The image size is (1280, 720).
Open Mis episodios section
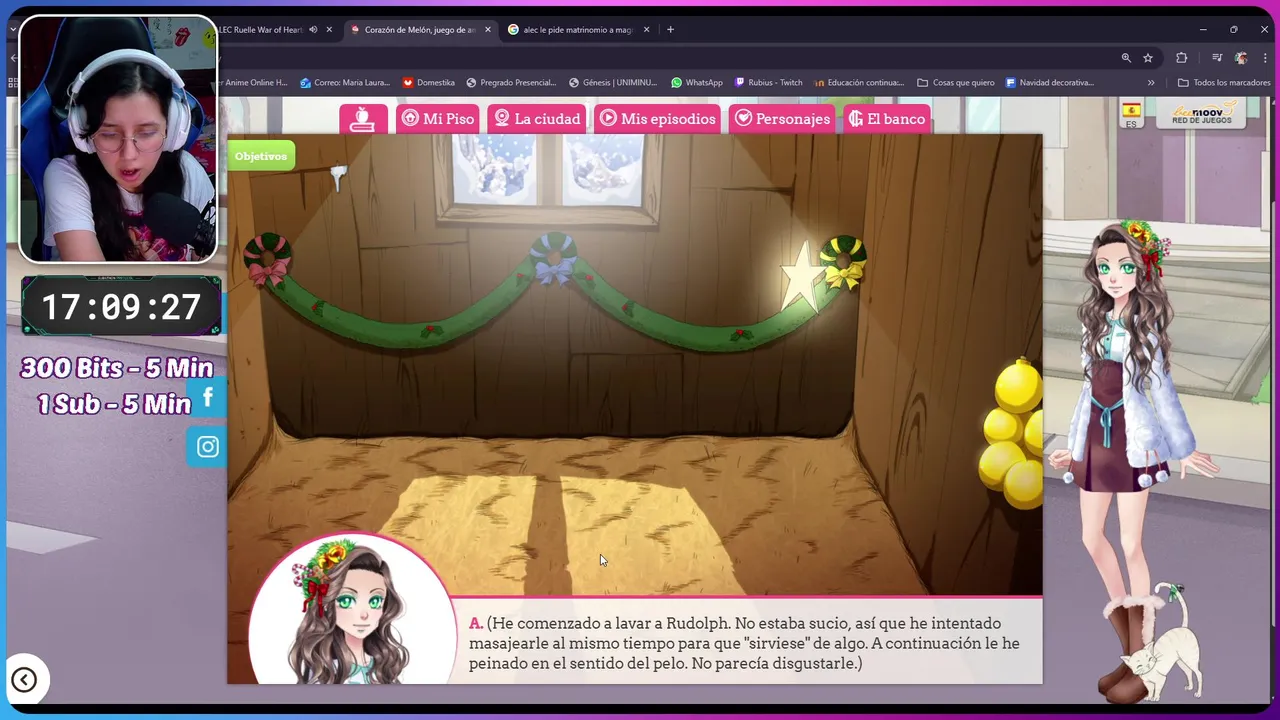click(x=658, y=119)
